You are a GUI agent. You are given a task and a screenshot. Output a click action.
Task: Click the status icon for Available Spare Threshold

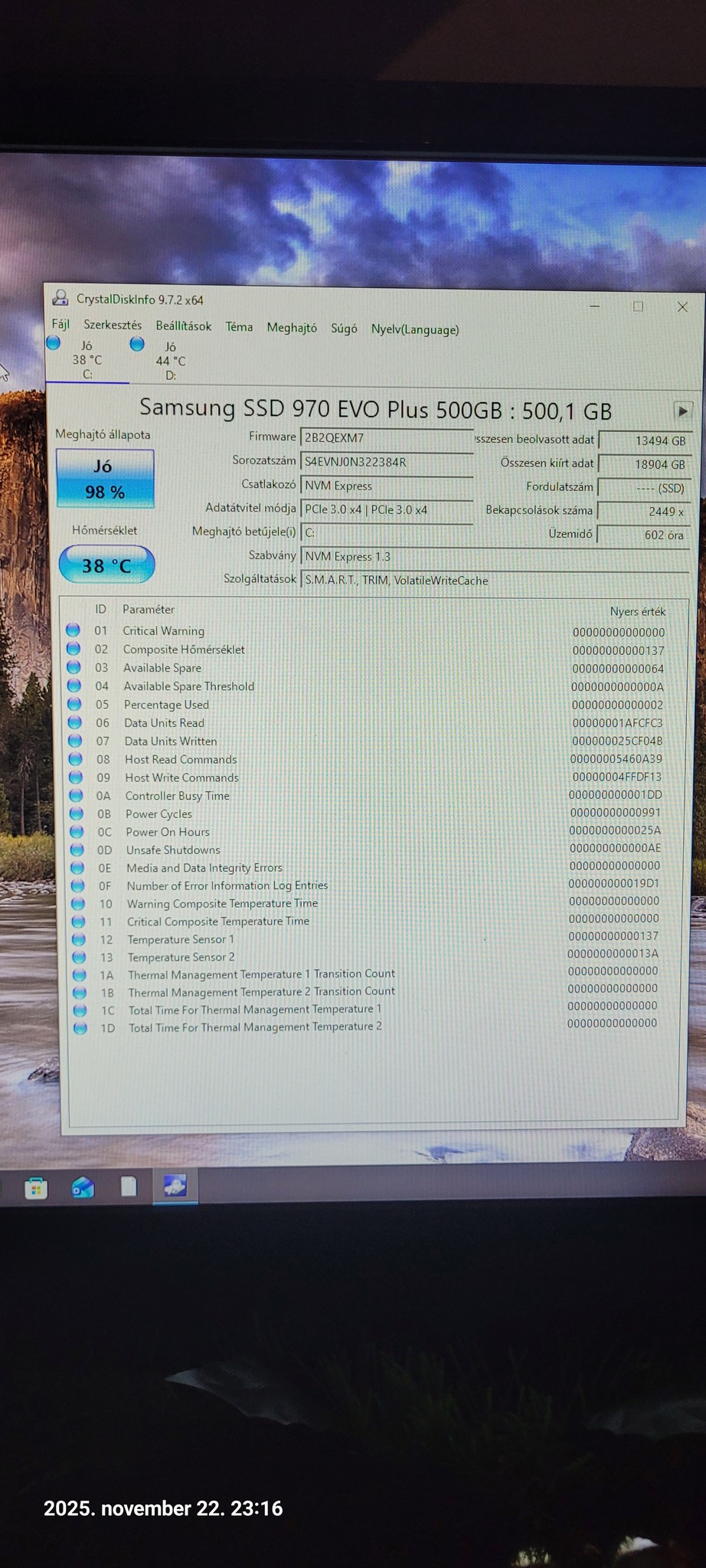click(74, 685)
